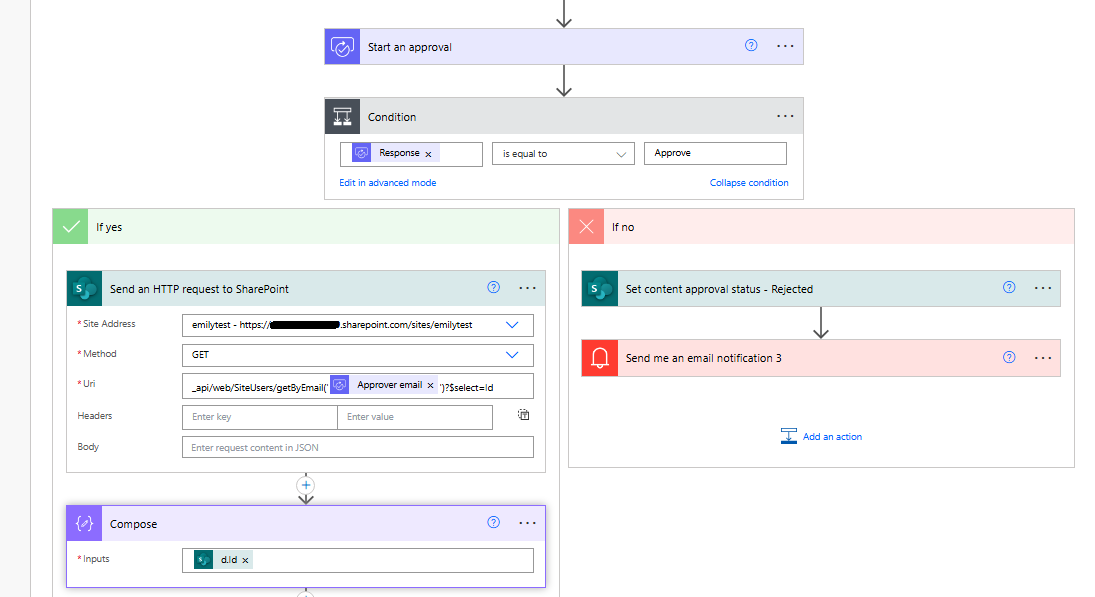Collapse the Compose action title

tap(133, 524)
